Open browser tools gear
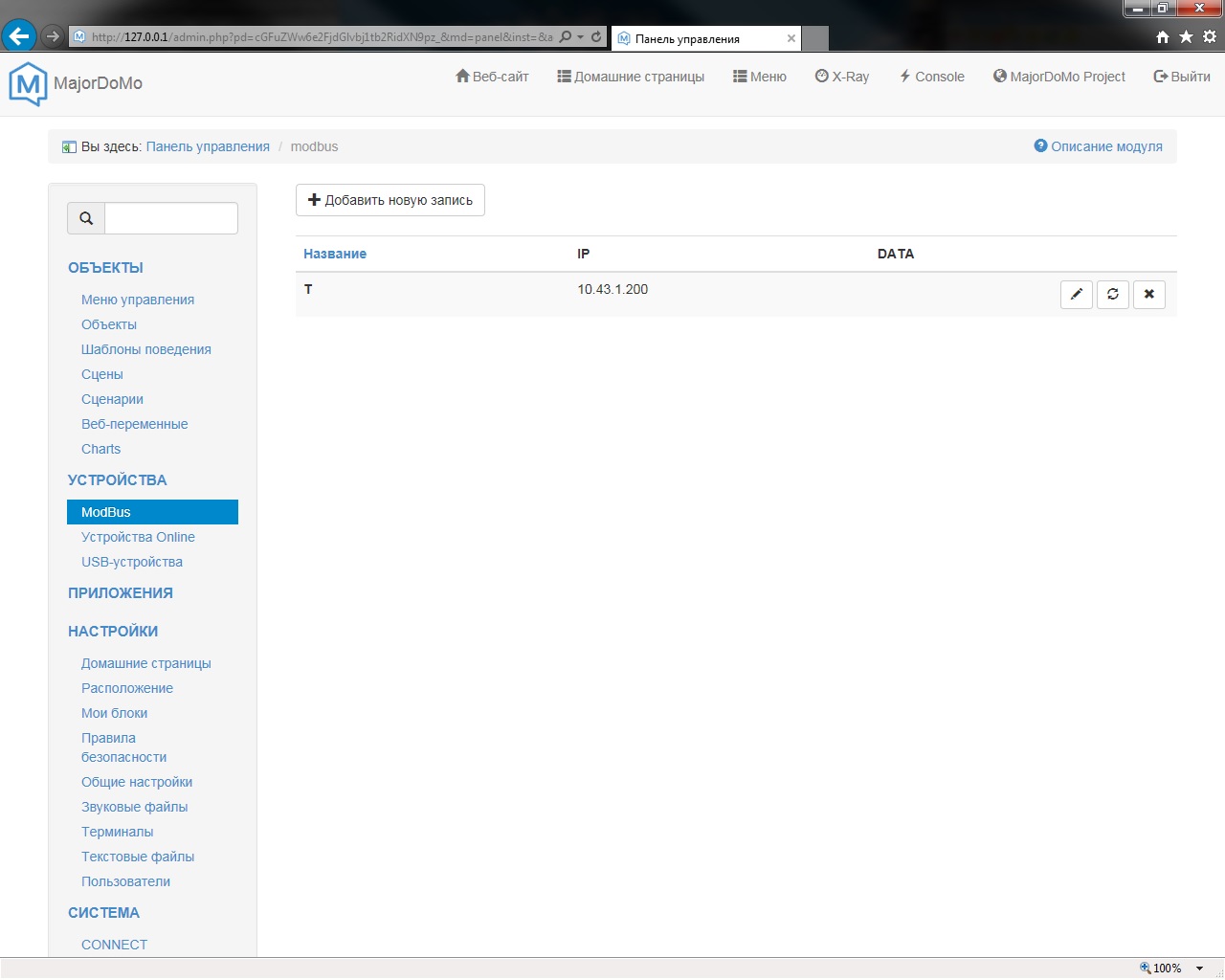Screen dimensions: 1225x980 (x=1210, y=36)
